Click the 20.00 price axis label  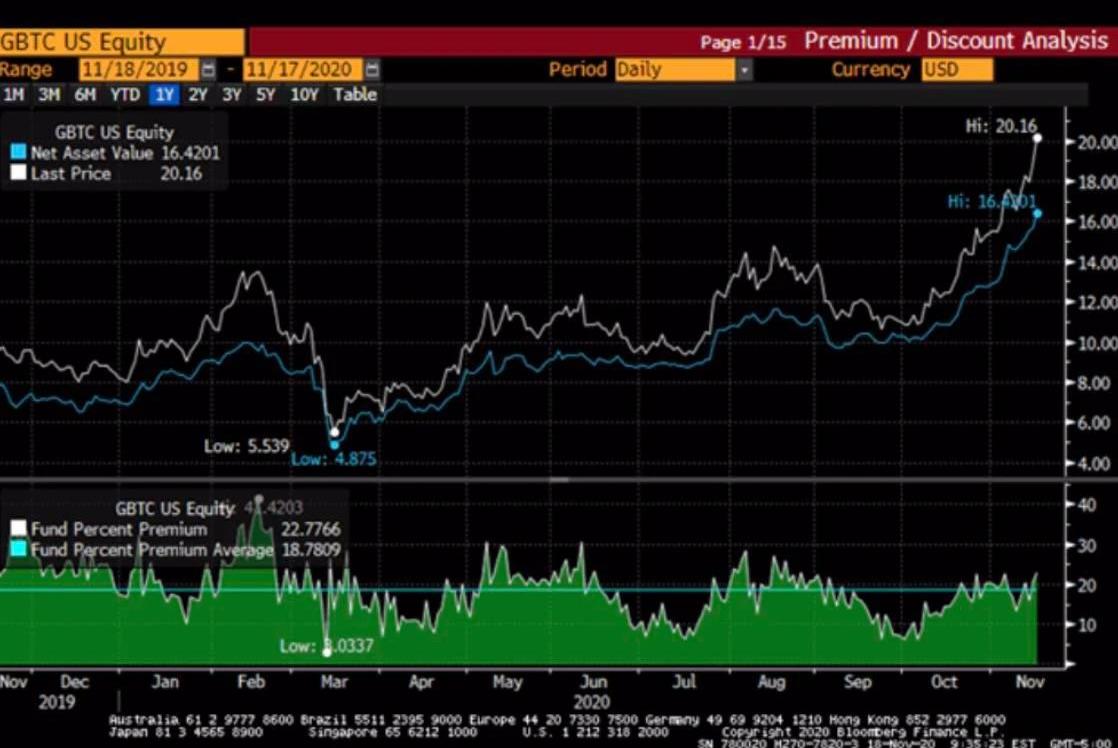pos(1097,142)
